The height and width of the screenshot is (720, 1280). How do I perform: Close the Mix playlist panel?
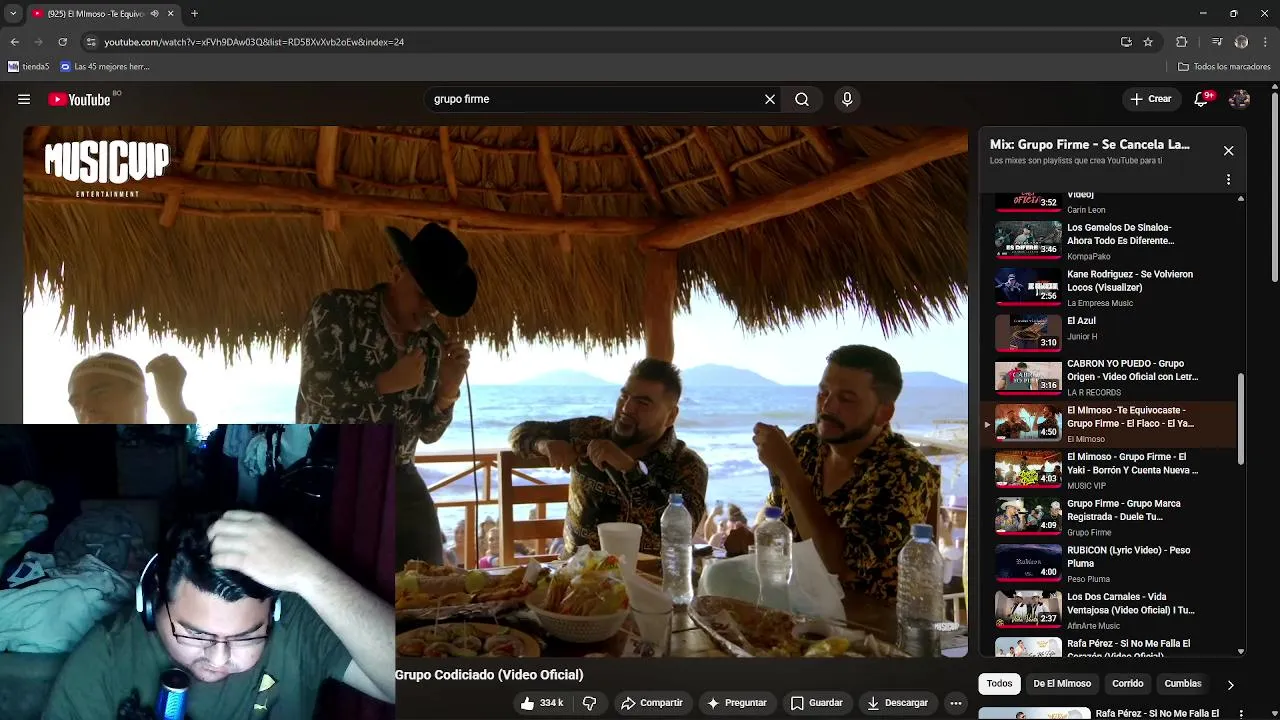[1229, 151]
